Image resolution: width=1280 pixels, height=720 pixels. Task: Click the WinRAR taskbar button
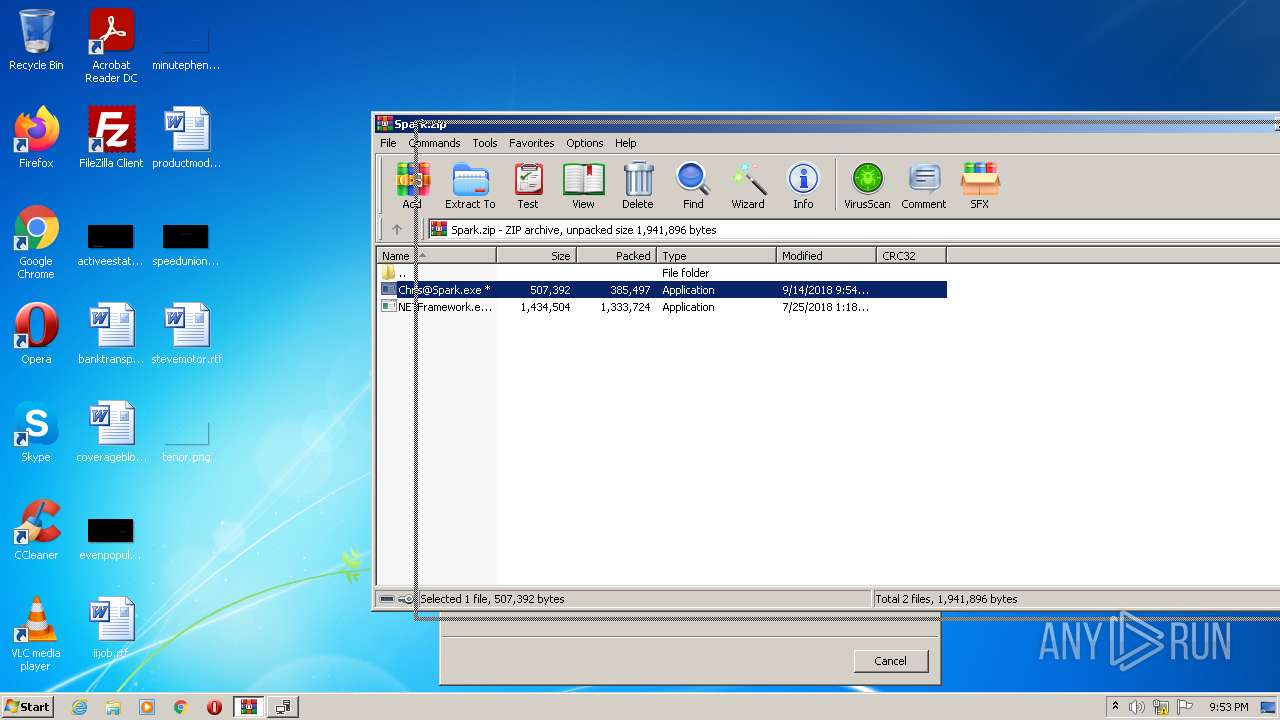[249, 707]
